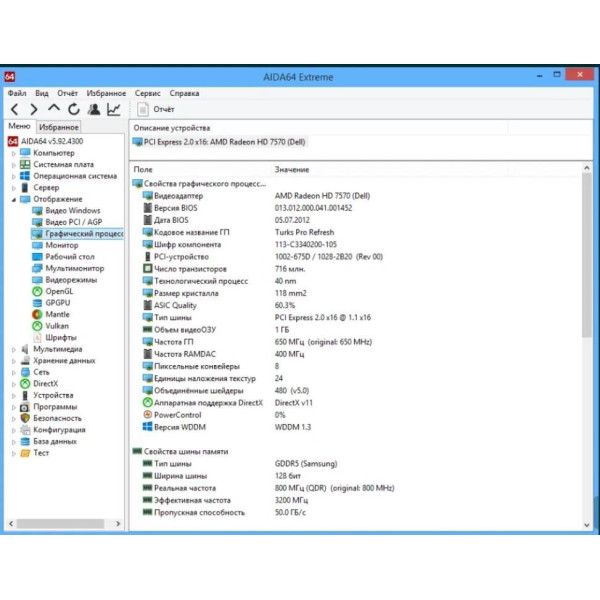Expand the Системная плата tree node
Viewport: 600px width, 600px height.
tap(14, 165)
